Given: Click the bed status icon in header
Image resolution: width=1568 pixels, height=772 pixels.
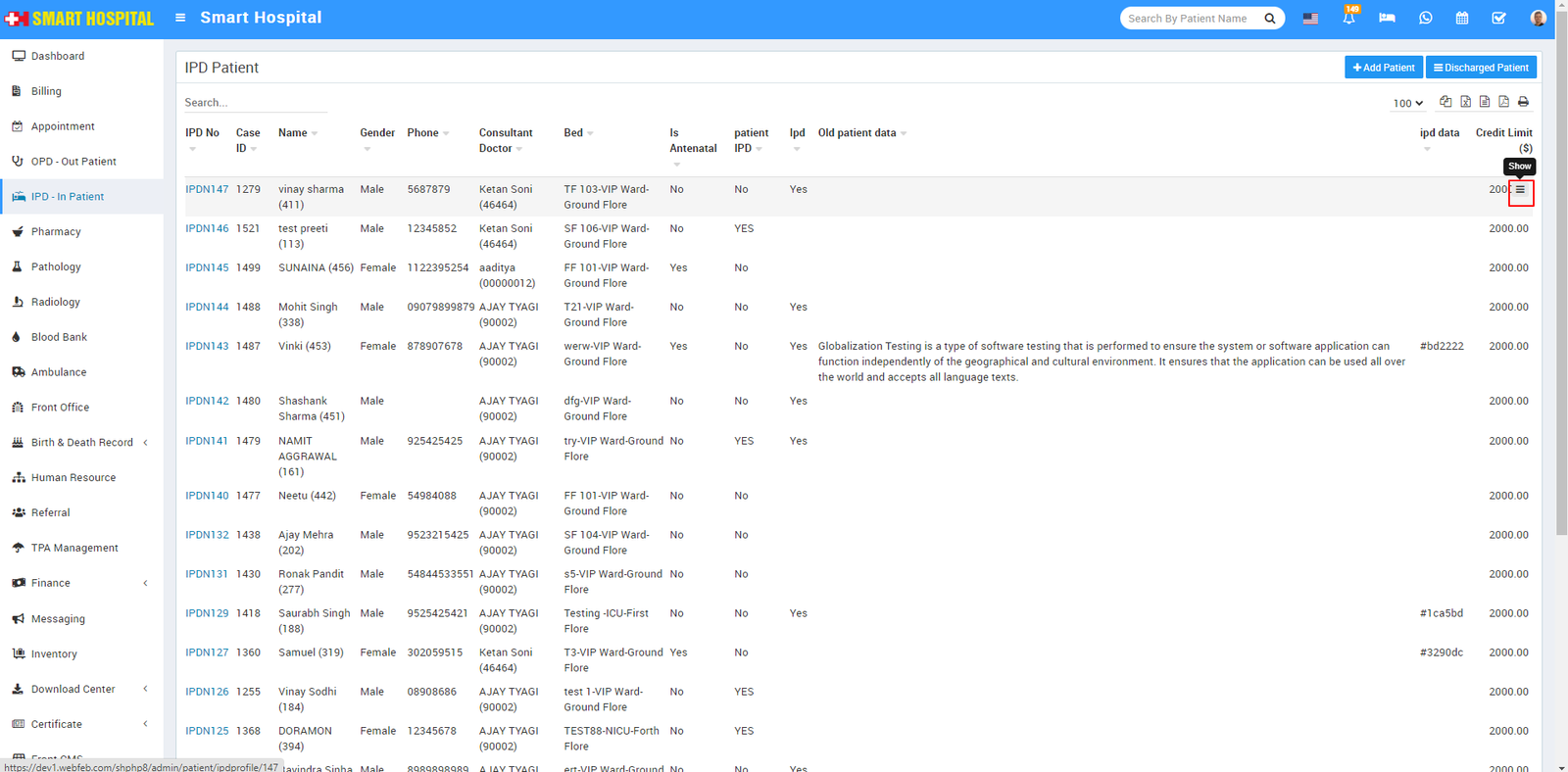Looking at the screenshot, I should 1387,19.
